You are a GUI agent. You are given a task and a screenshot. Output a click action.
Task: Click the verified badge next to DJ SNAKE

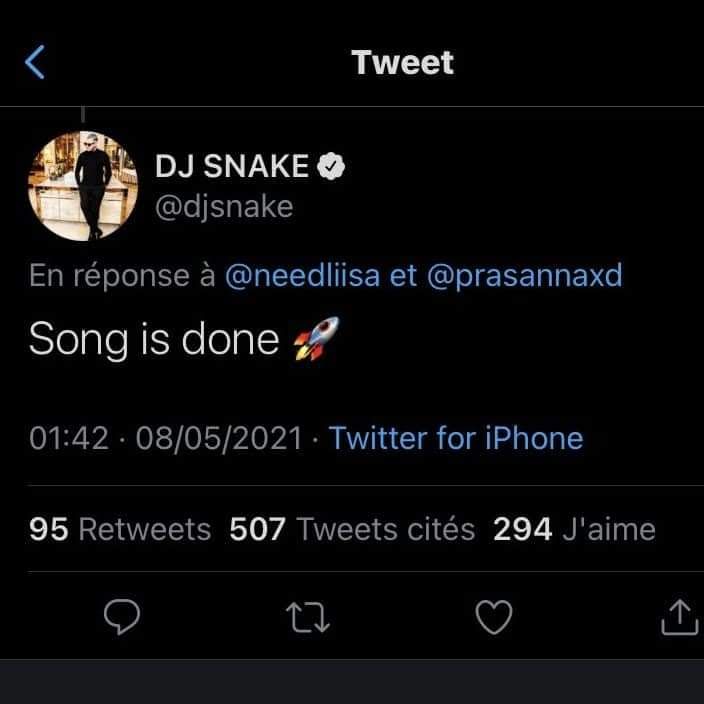point(331,168)
